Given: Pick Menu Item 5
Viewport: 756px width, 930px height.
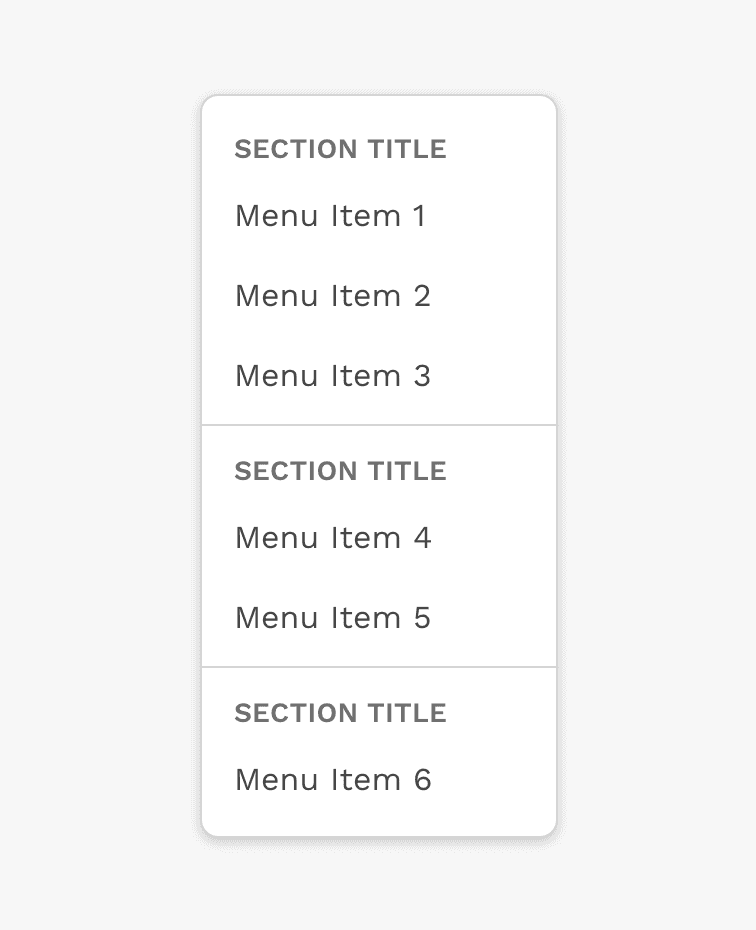Looking at the screenshot, I should pos(332,618).
